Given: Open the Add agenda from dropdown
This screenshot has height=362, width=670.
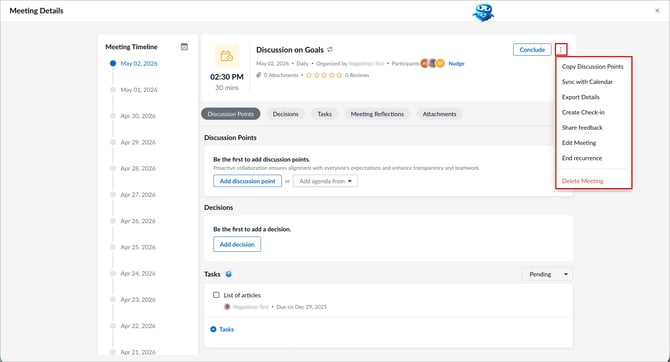Looking at the screenshot, I should pos(326,181).
